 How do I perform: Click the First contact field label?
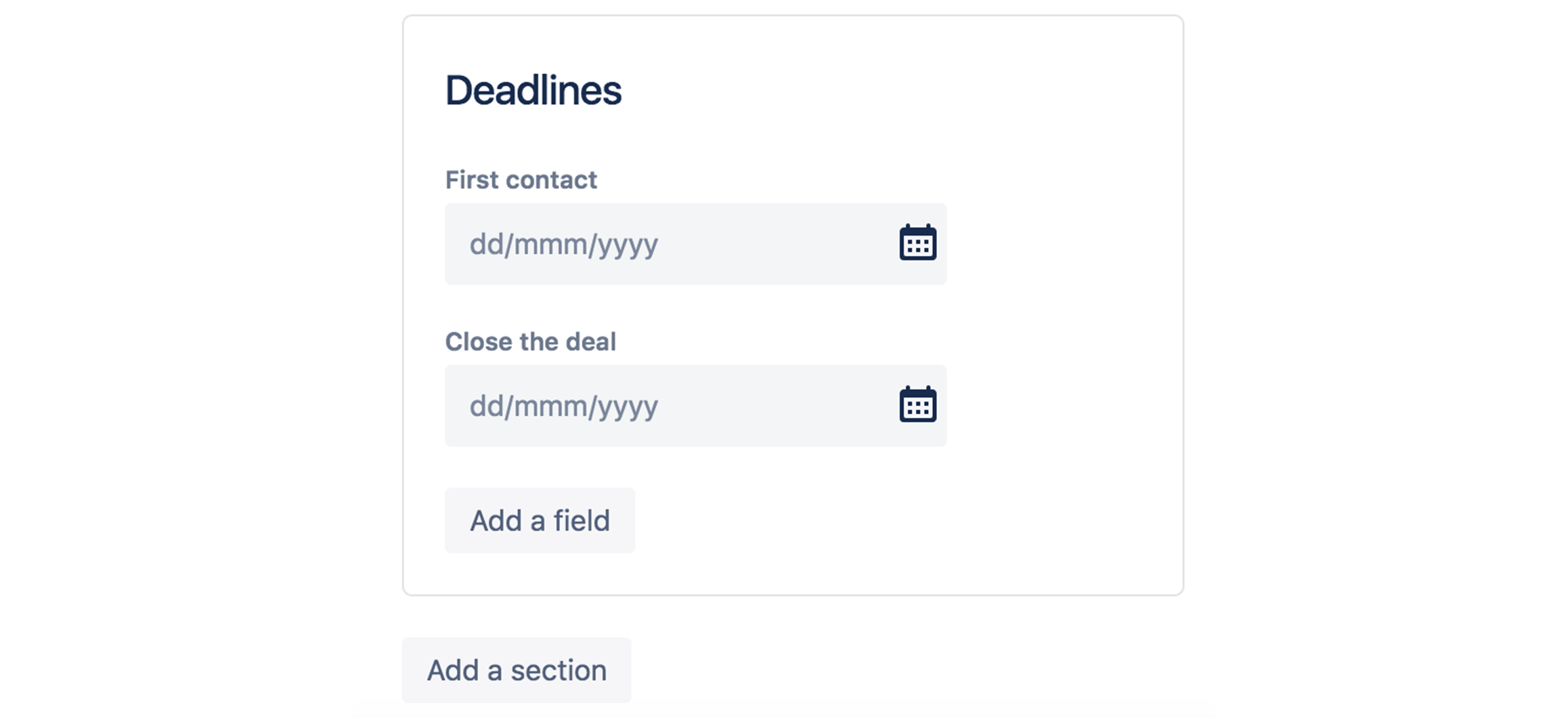click(x=521, y=179)
